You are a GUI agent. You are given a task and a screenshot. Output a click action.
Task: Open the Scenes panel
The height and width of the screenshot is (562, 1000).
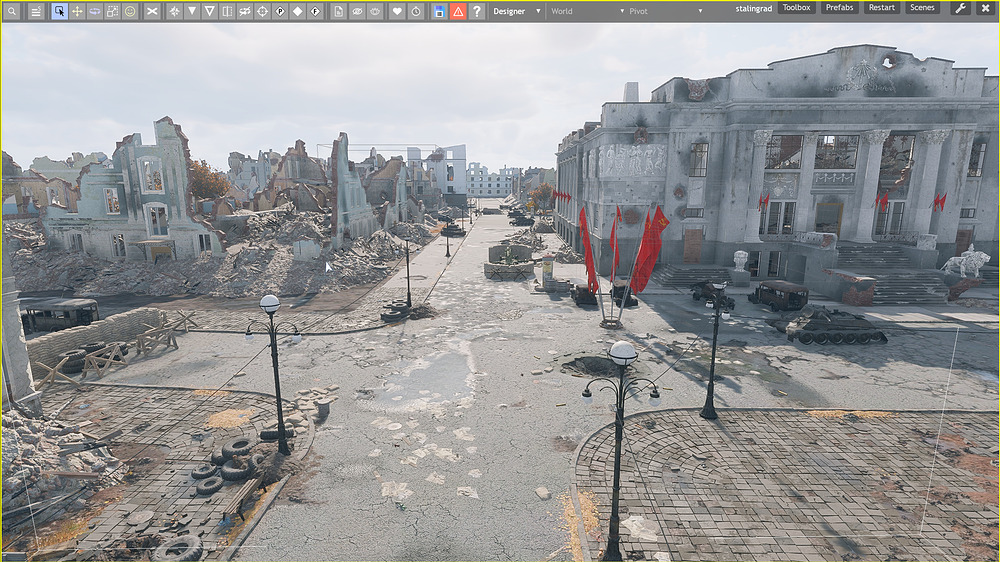pos(922,8)
